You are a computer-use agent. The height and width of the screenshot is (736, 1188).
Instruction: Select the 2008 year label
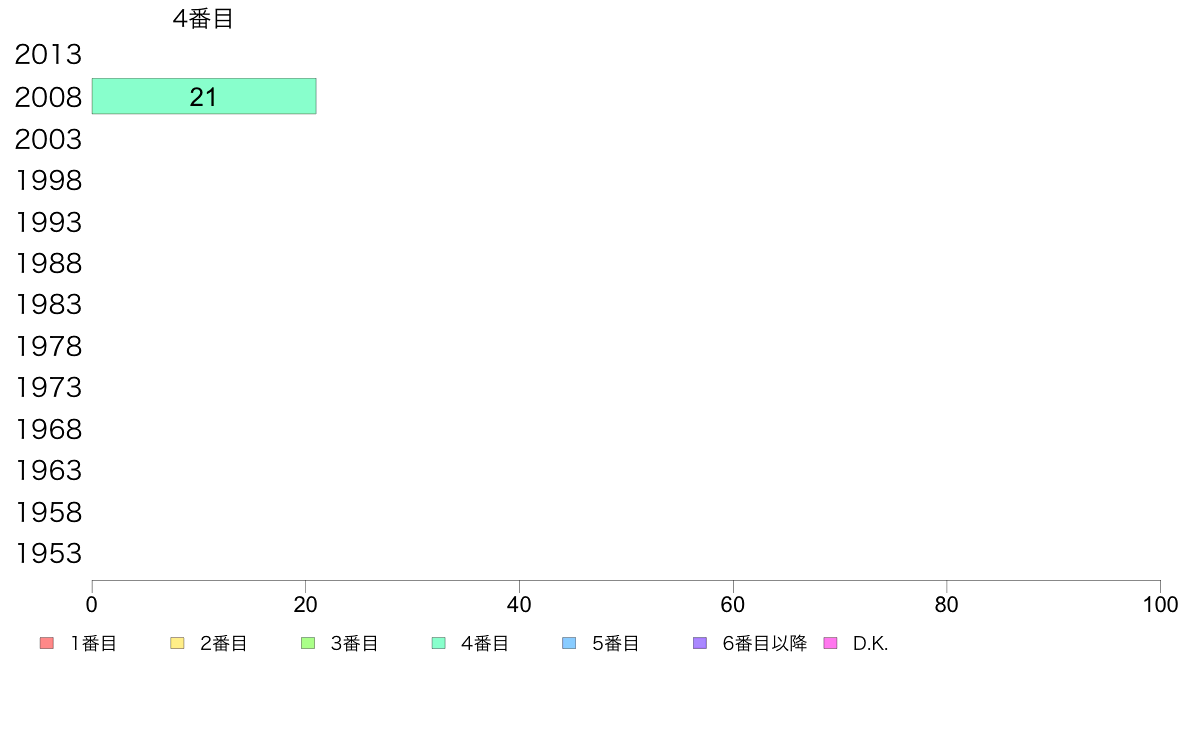click(48, 97)
